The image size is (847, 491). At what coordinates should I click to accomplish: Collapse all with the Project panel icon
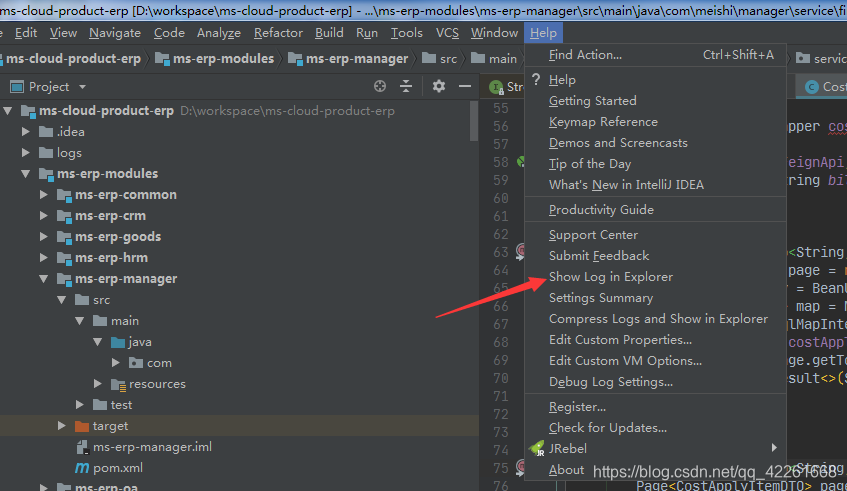pos(406,86)
